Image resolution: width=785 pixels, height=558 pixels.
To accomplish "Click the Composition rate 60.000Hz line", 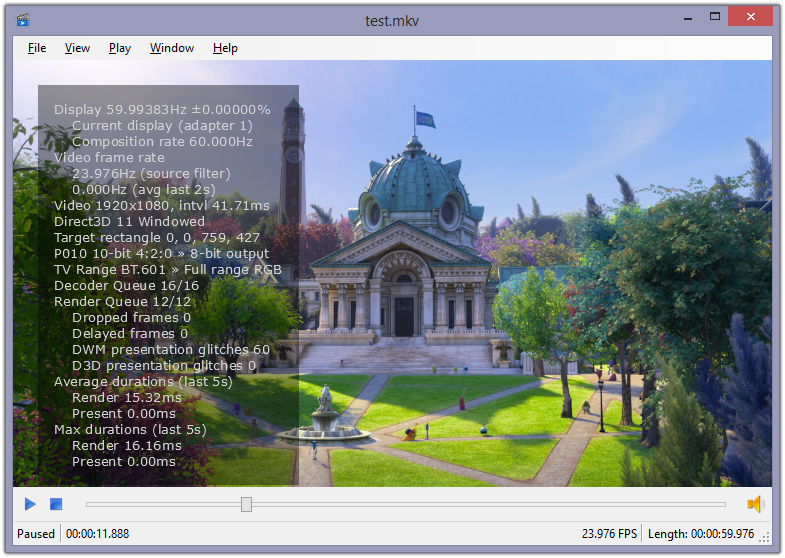I will click(x=162, y=142).
